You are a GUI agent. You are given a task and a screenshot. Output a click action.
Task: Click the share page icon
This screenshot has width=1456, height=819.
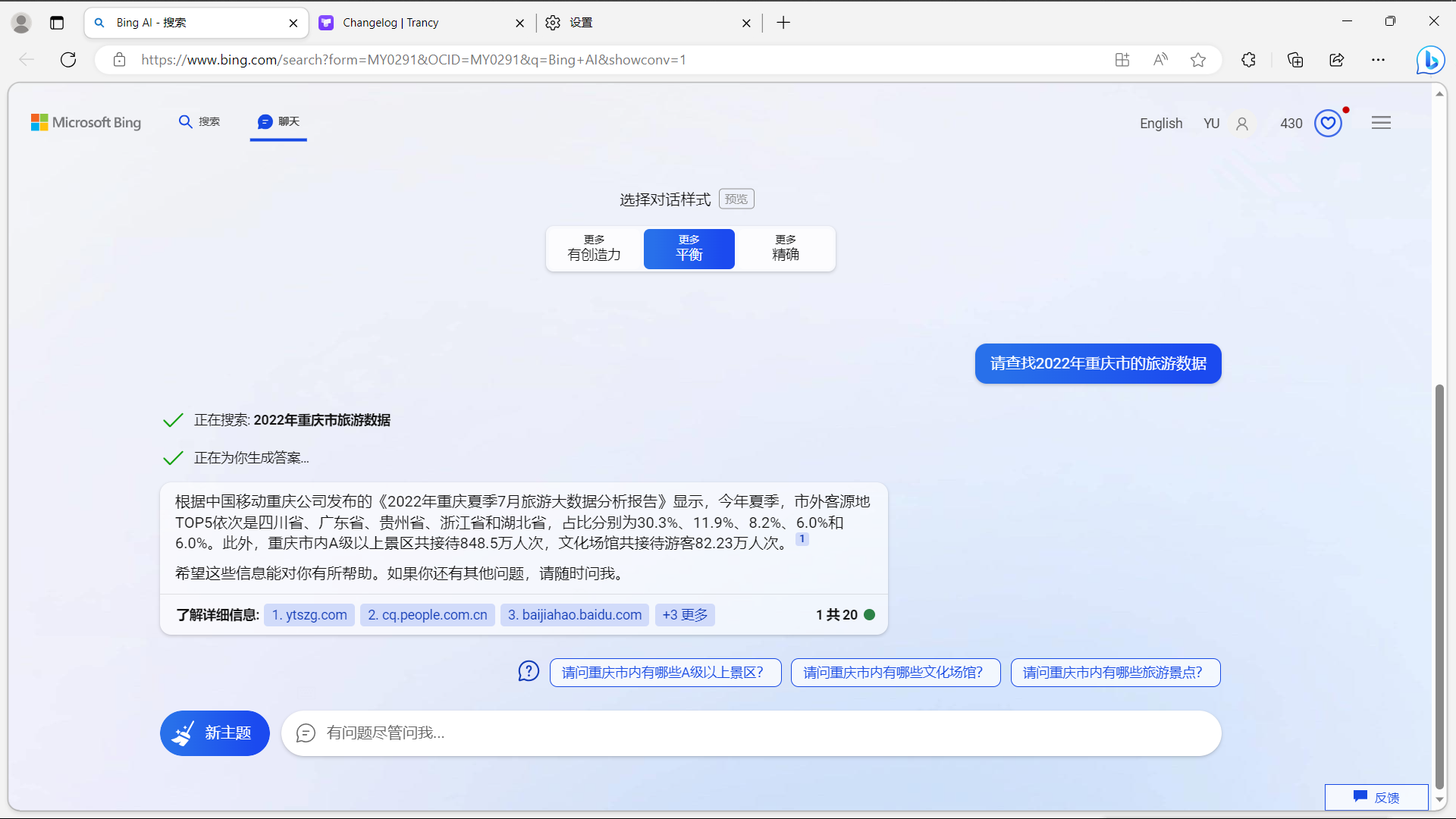1337,60
